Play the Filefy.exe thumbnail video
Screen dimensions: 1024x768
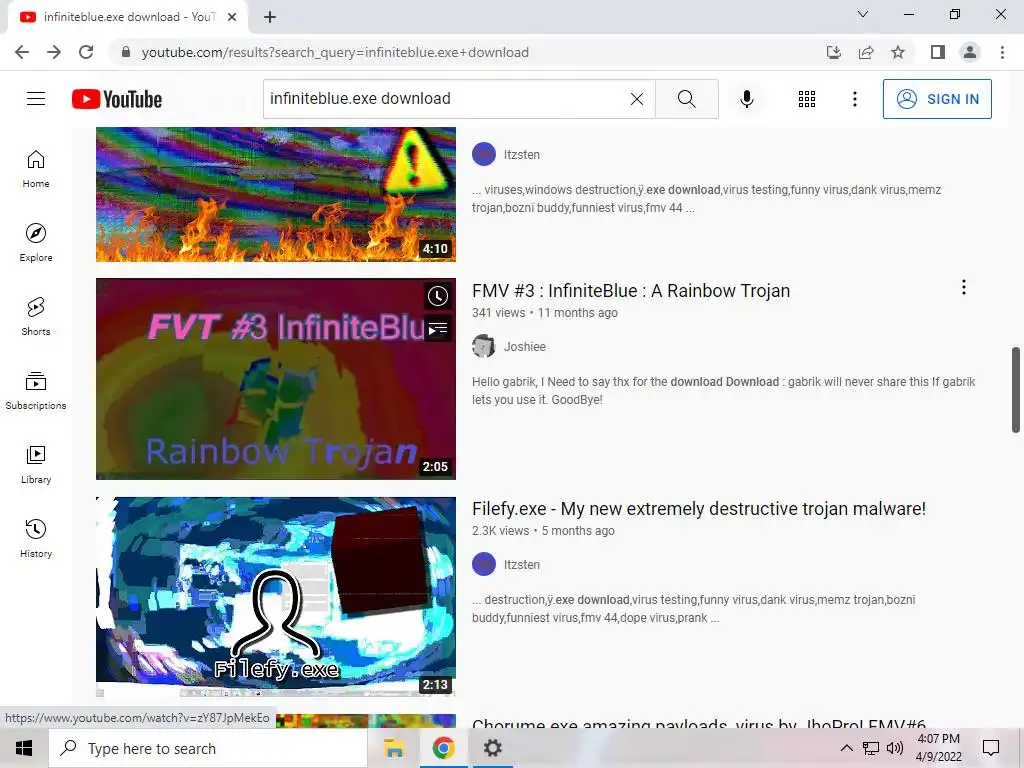pyautogui.click(x=276, y=597)
